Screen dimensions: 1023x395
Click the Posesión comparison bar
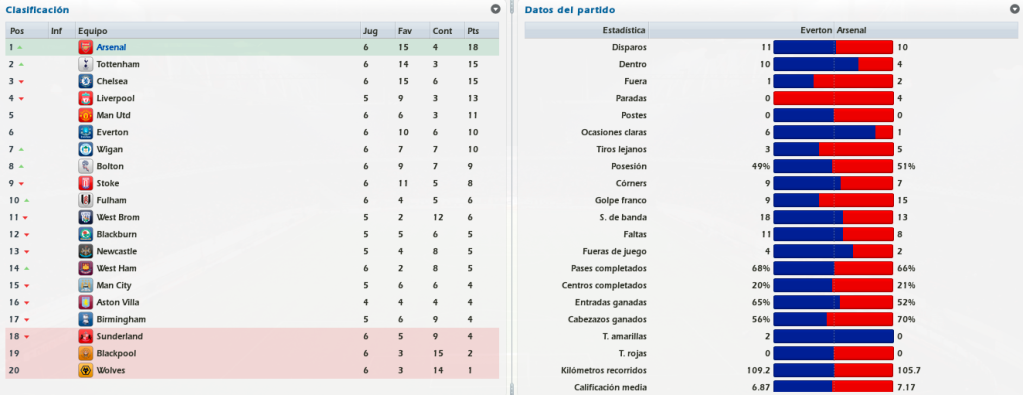(x=833, y=166)
